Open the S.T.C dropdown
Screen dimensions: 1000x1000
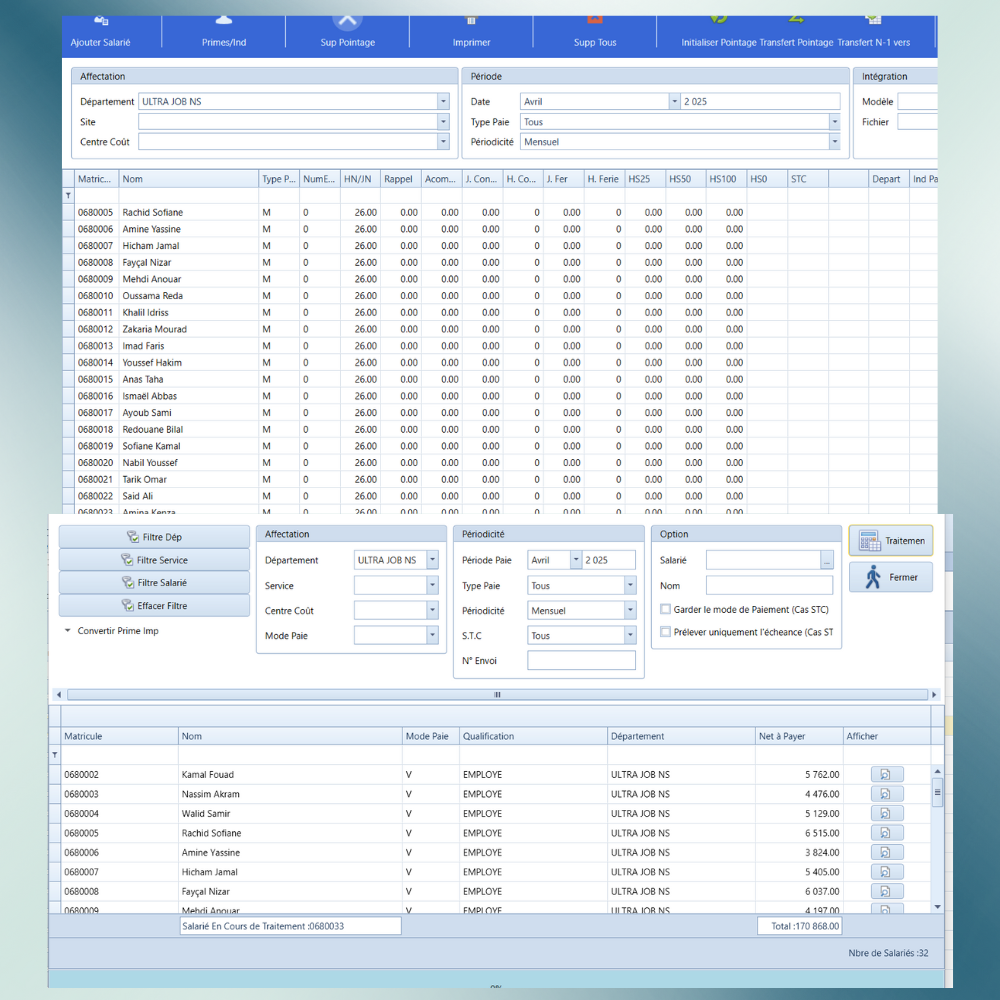(630, 636)
